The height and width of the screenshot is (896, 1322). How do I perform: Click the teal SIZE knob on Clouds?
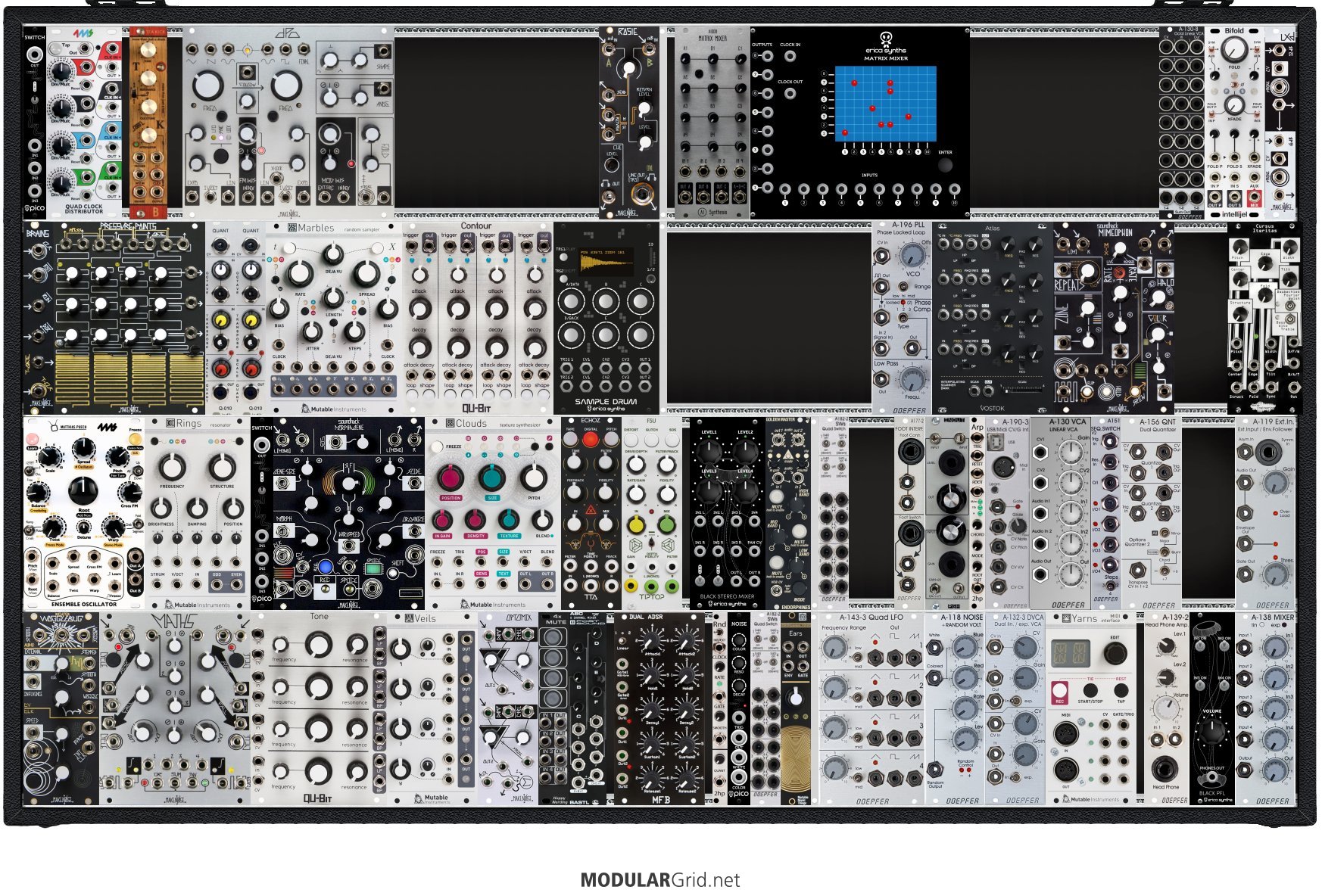pos(492,478)
